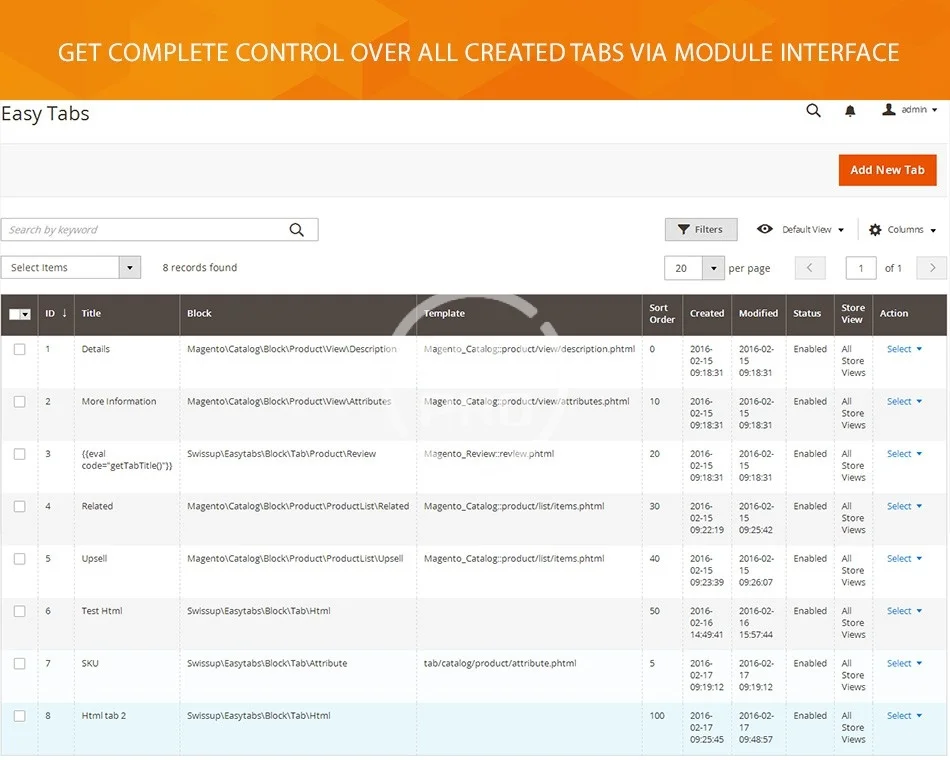Open the notifications bell icon
The height and width of the screenshot is (760, 950).
coord(850,111)
